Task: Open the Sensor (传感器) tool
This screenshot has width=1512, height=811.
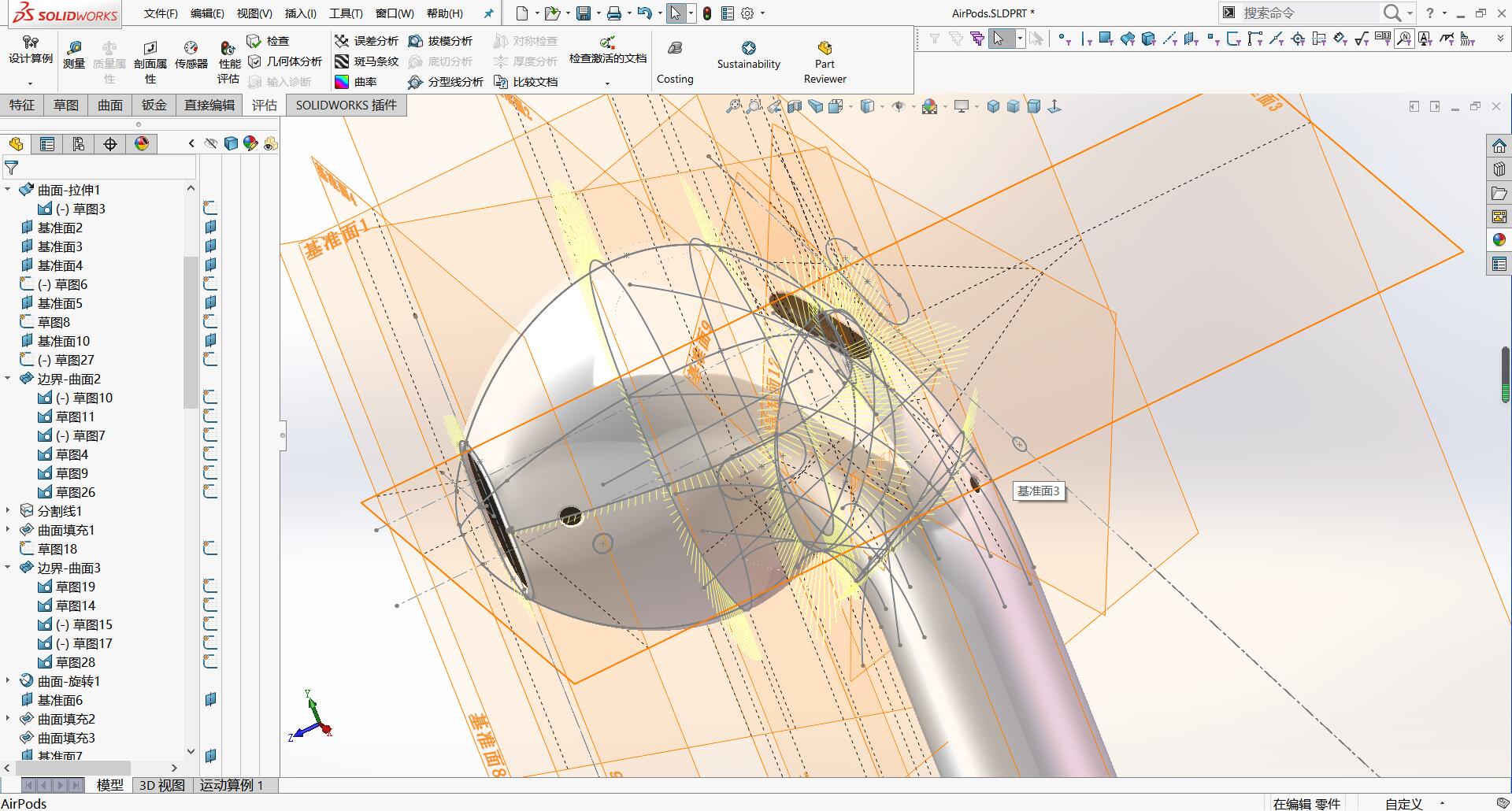Action: [x=191, y=55]
